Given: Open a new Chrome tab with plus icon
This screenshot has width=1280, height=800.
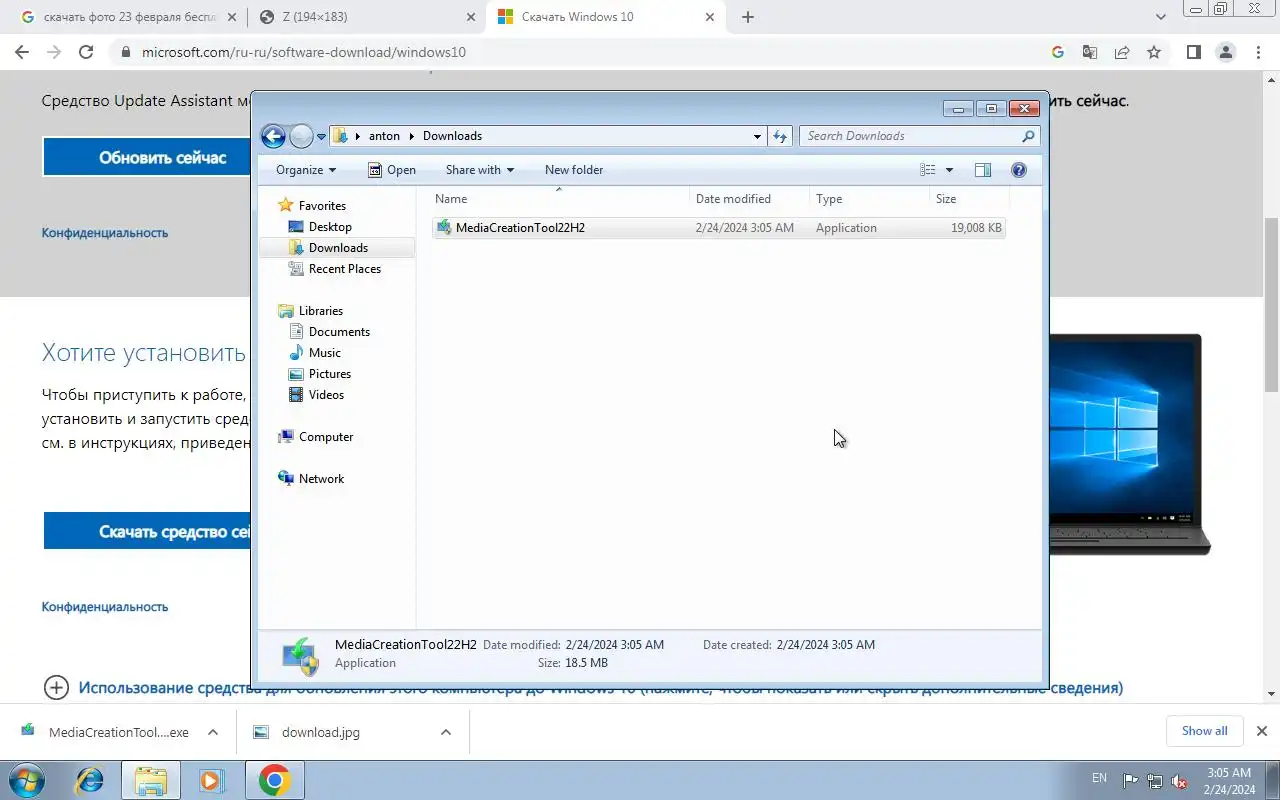Looking at the screenshot, I should point(748,17).
